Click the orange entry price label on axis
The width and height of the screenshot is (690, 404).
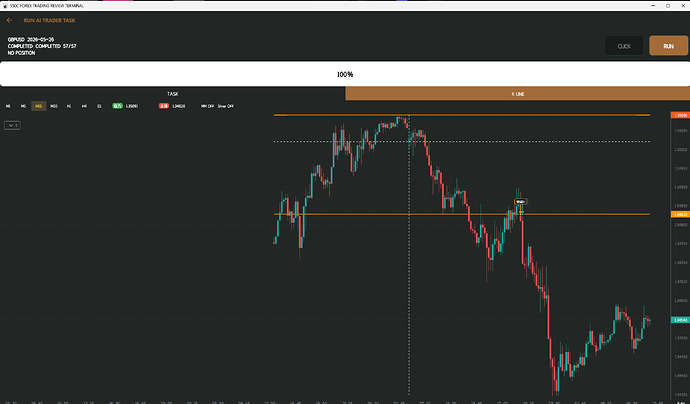[680, 214]
